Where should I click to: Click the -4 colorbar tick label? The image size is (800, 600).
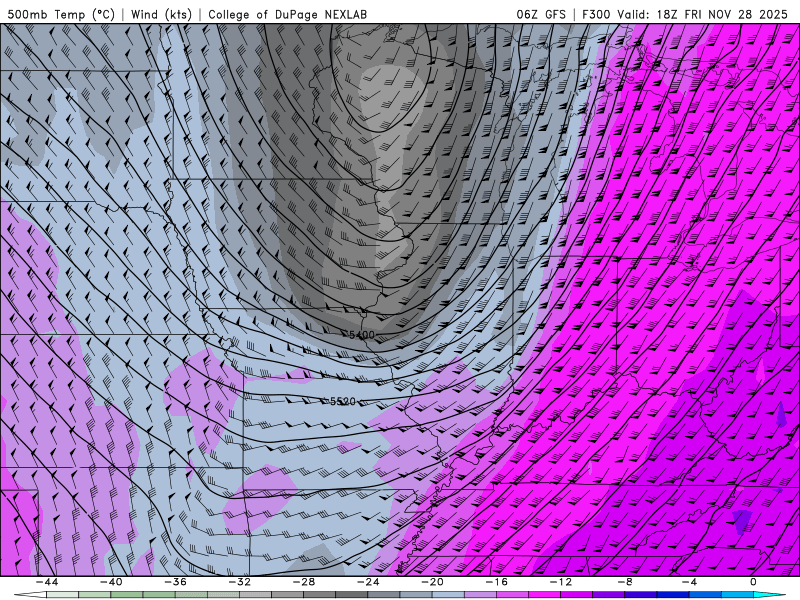coord(690,582)
